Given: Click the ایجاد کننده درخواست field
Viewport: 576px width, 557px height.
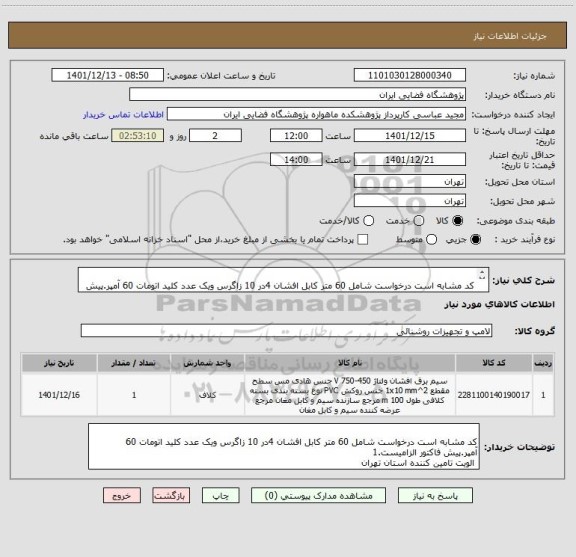Looking at the screenshot, I should [x=316, y=114].
